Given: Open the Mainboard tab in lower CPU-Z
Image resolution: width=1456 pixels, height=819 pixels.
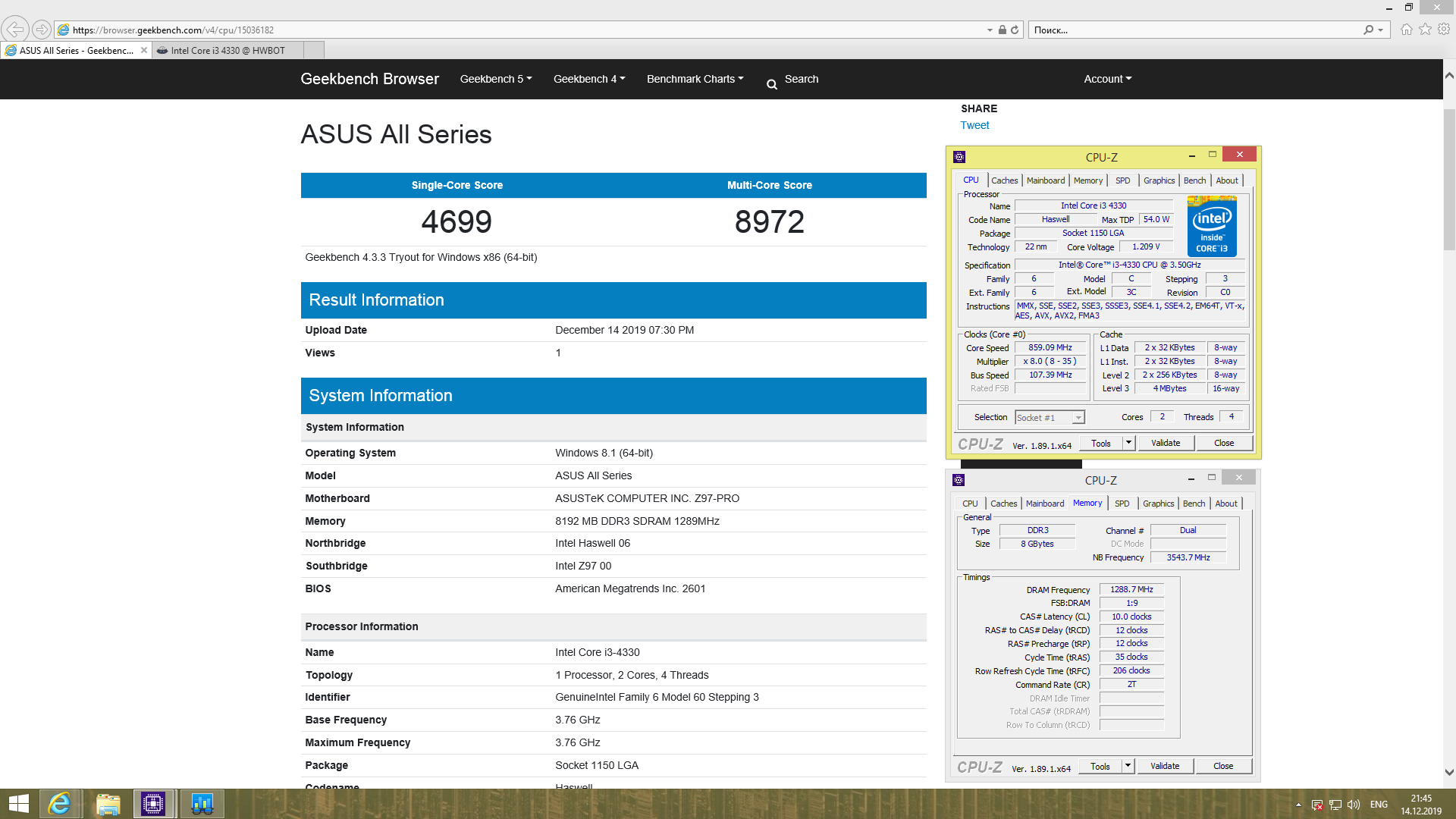Looking at the screenshot, I should coord(1045,504).
